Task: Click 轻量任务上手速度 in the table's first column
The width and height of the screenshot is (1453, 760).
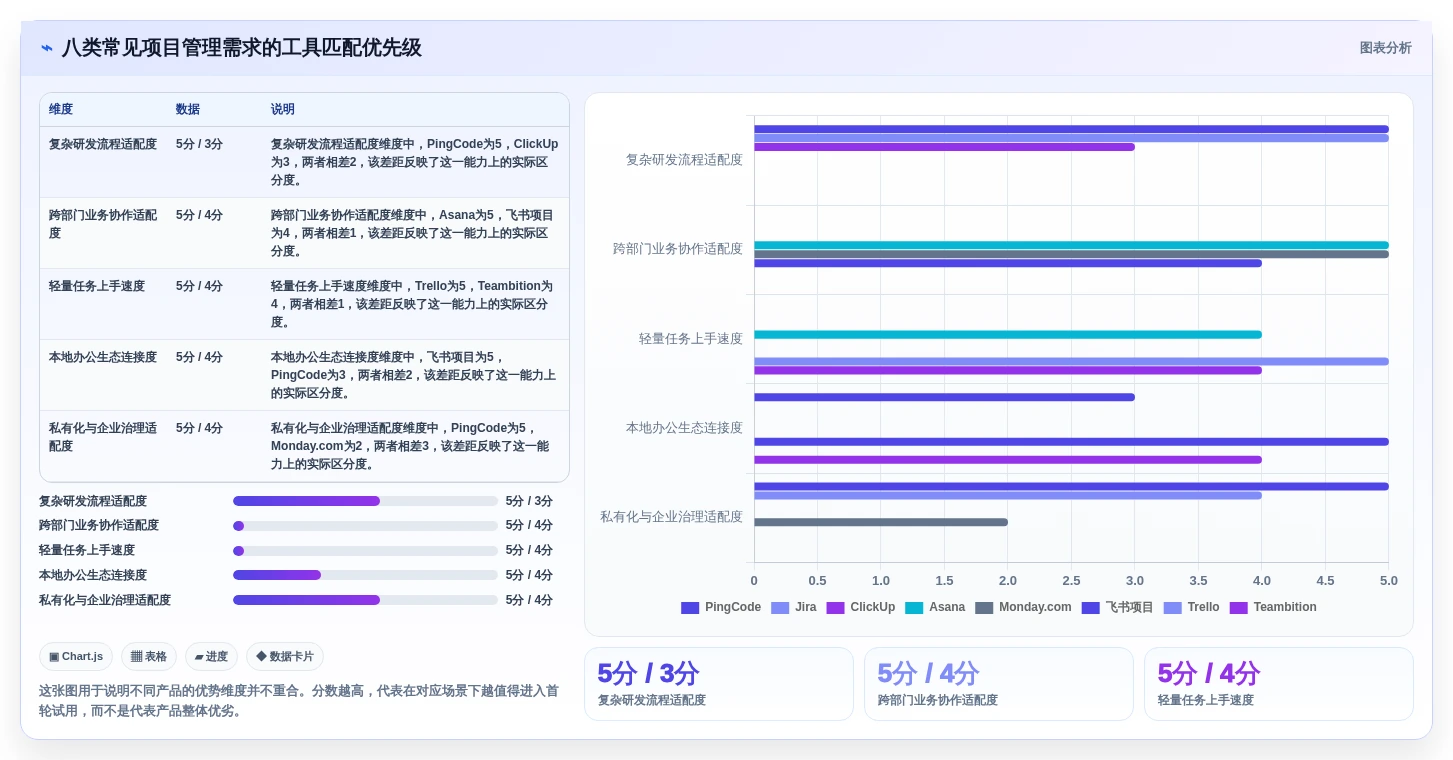Action: point(97,286)
